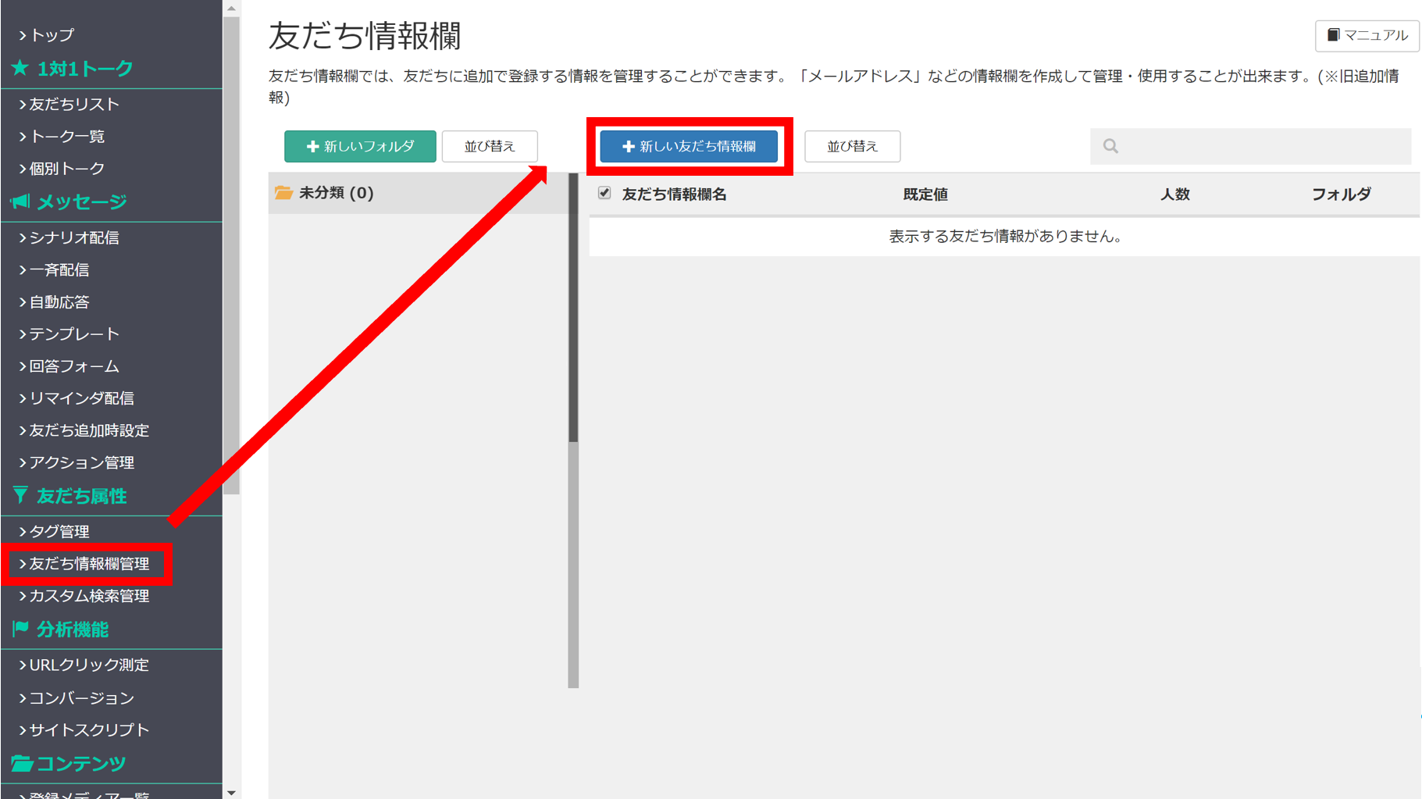Click the 既定値 column header

[925, 195]
